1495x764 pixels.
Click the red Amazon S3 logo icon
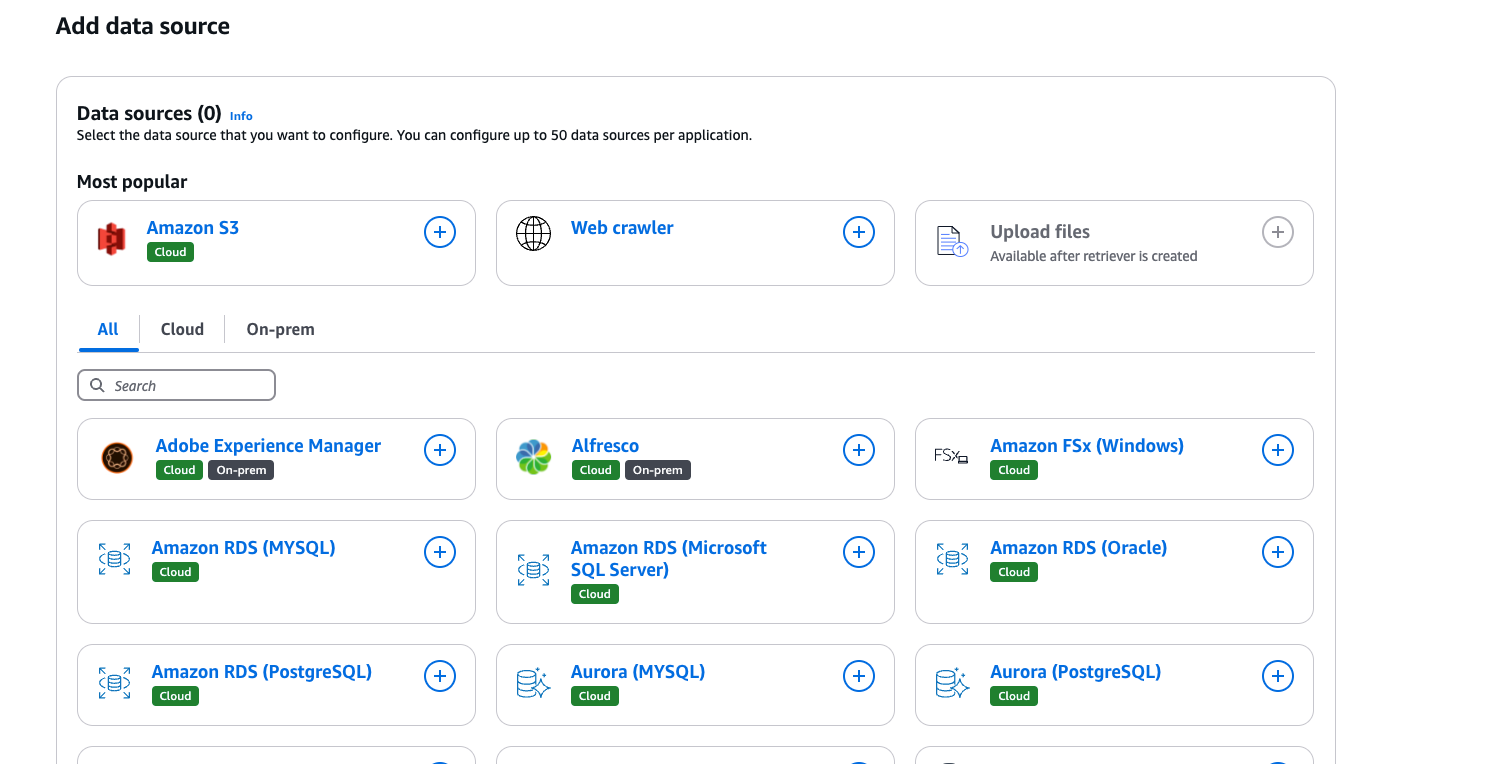111,239
